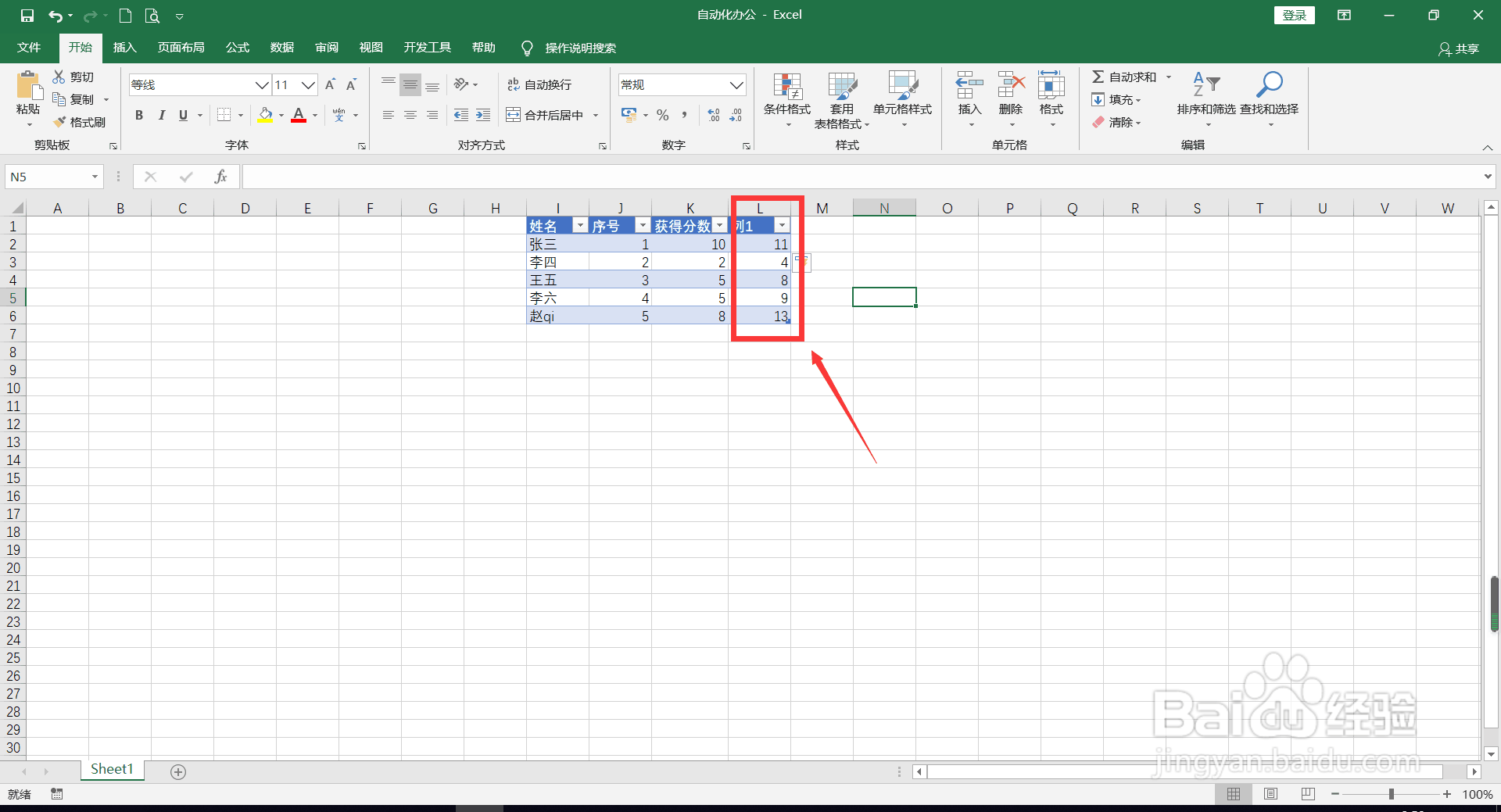Open the 获得分数 column filter dropdown
The image size is (1501, 812).
[720, 226]
